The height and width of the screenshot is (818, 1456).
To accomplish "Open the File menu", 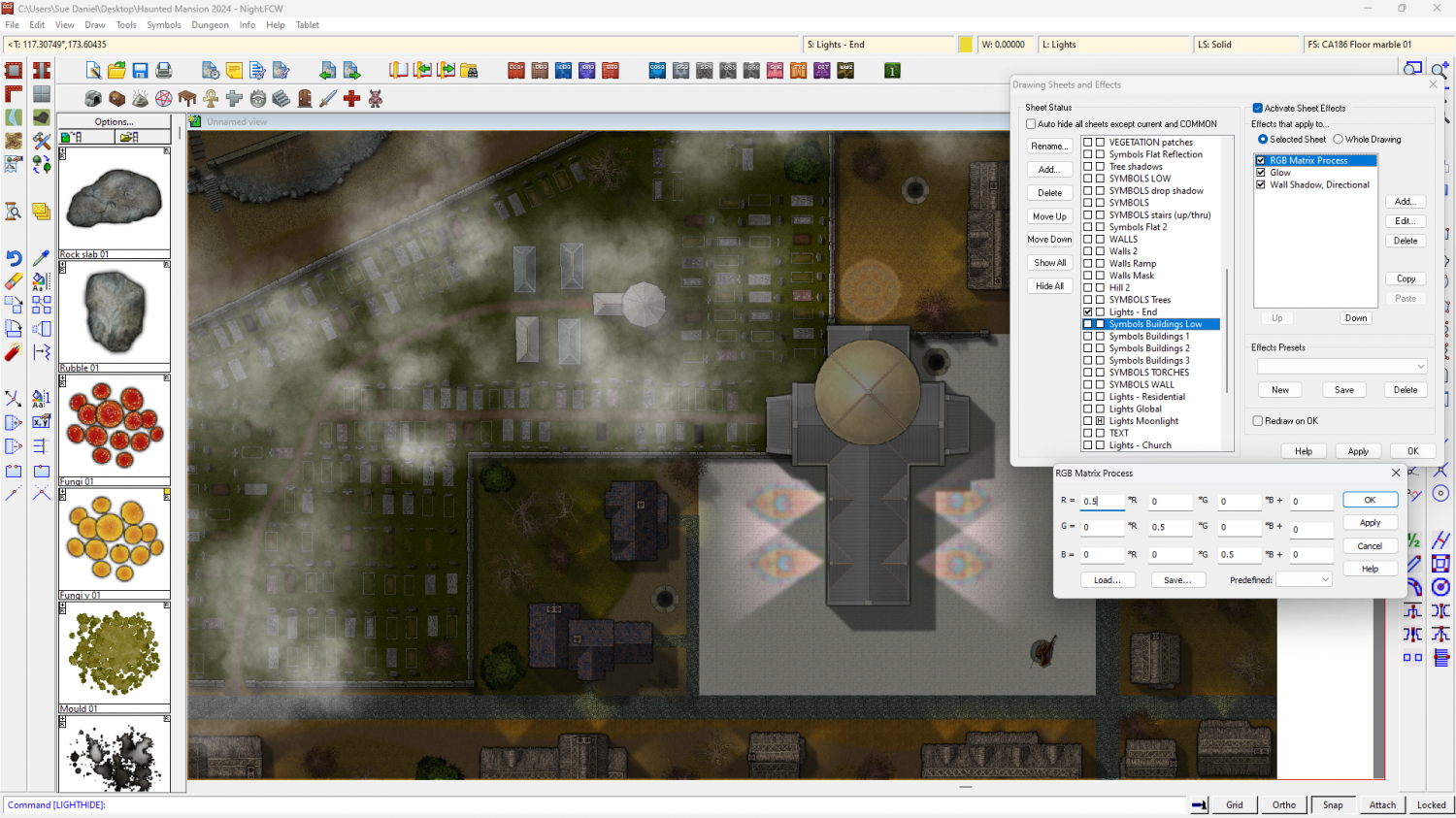I will tap(12, 25).
